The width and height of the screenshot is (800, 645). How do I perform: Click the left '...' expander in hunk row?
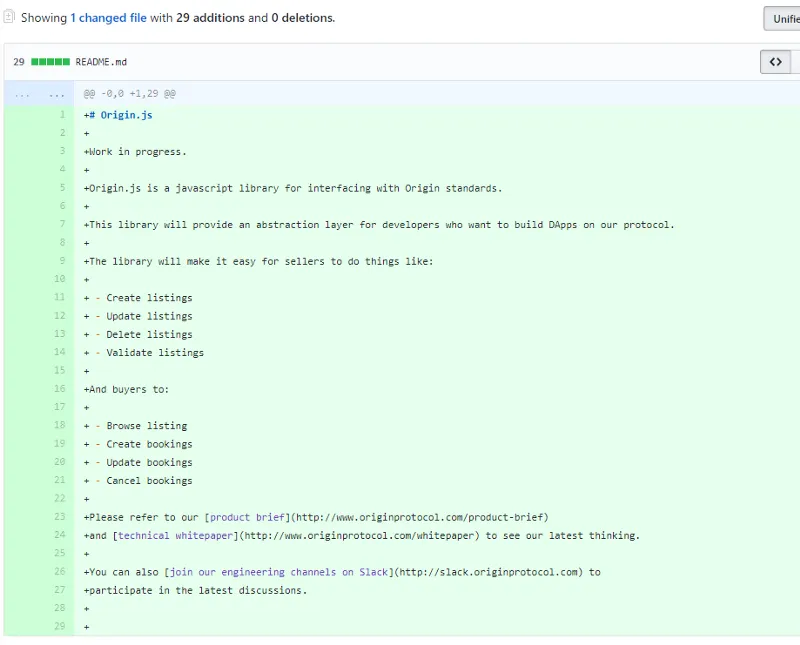[22, 94]
